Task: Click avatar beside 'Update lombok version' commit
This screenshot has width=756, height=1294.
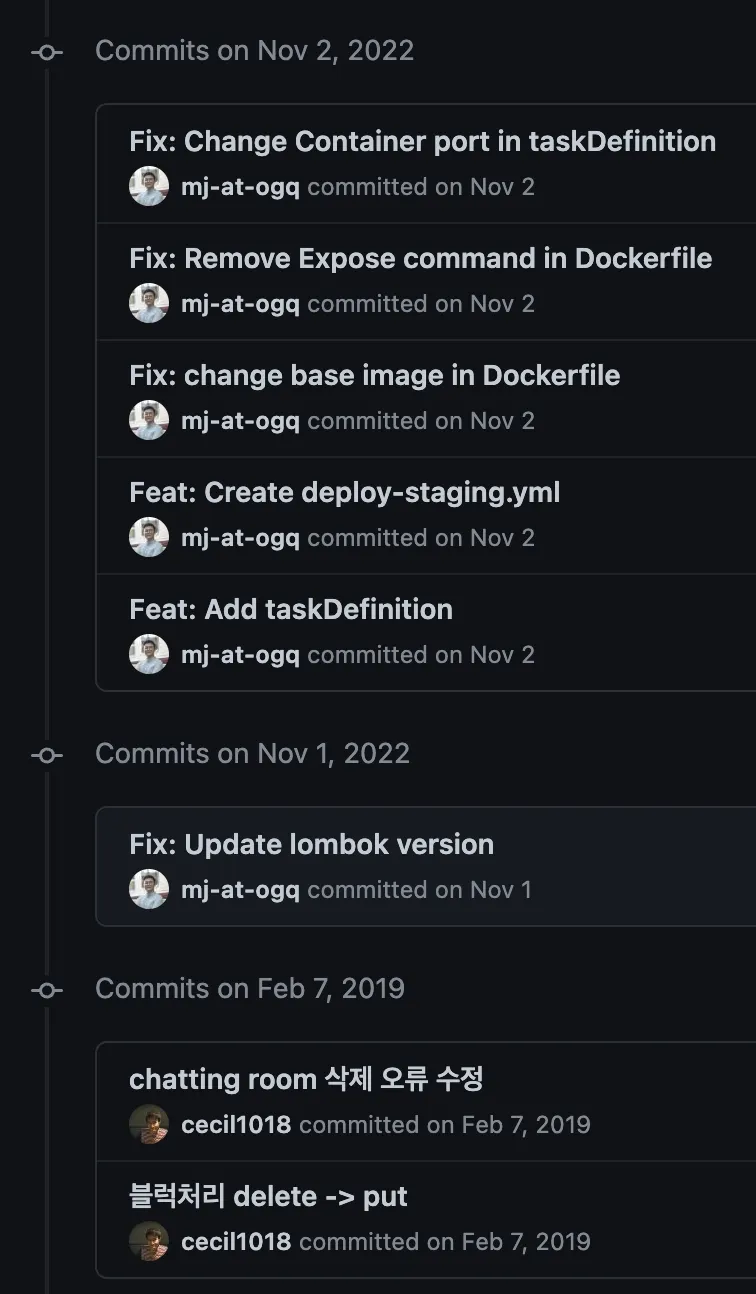Action: pyautogui.click(x=149, y=890)
